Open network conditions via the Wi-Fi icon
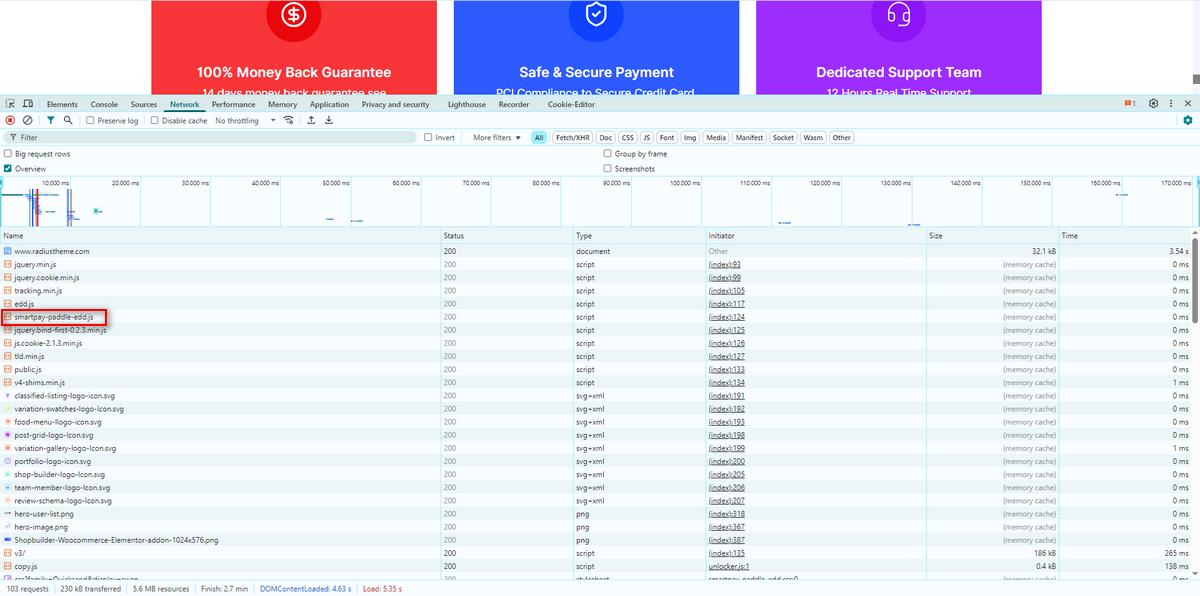The image size is (1200, 596). 289,120
